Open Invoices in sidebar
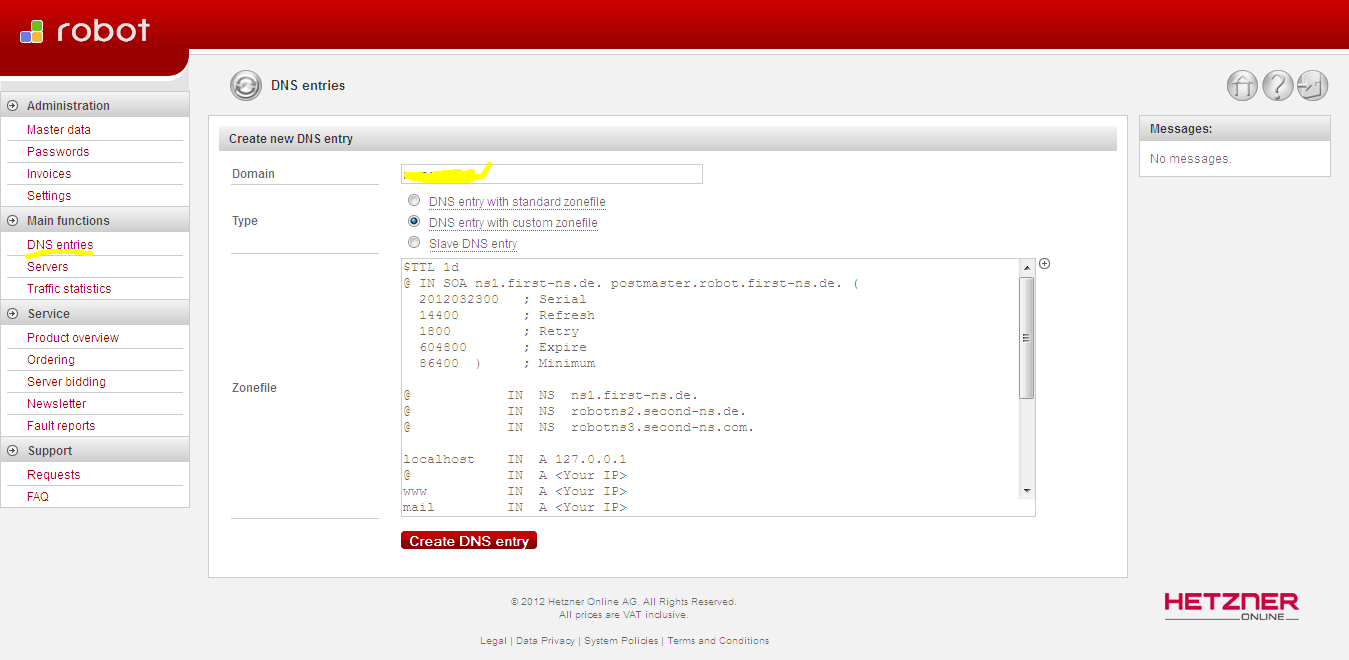Viewport: 1349px width, 660px height. (x=49, y=174)
